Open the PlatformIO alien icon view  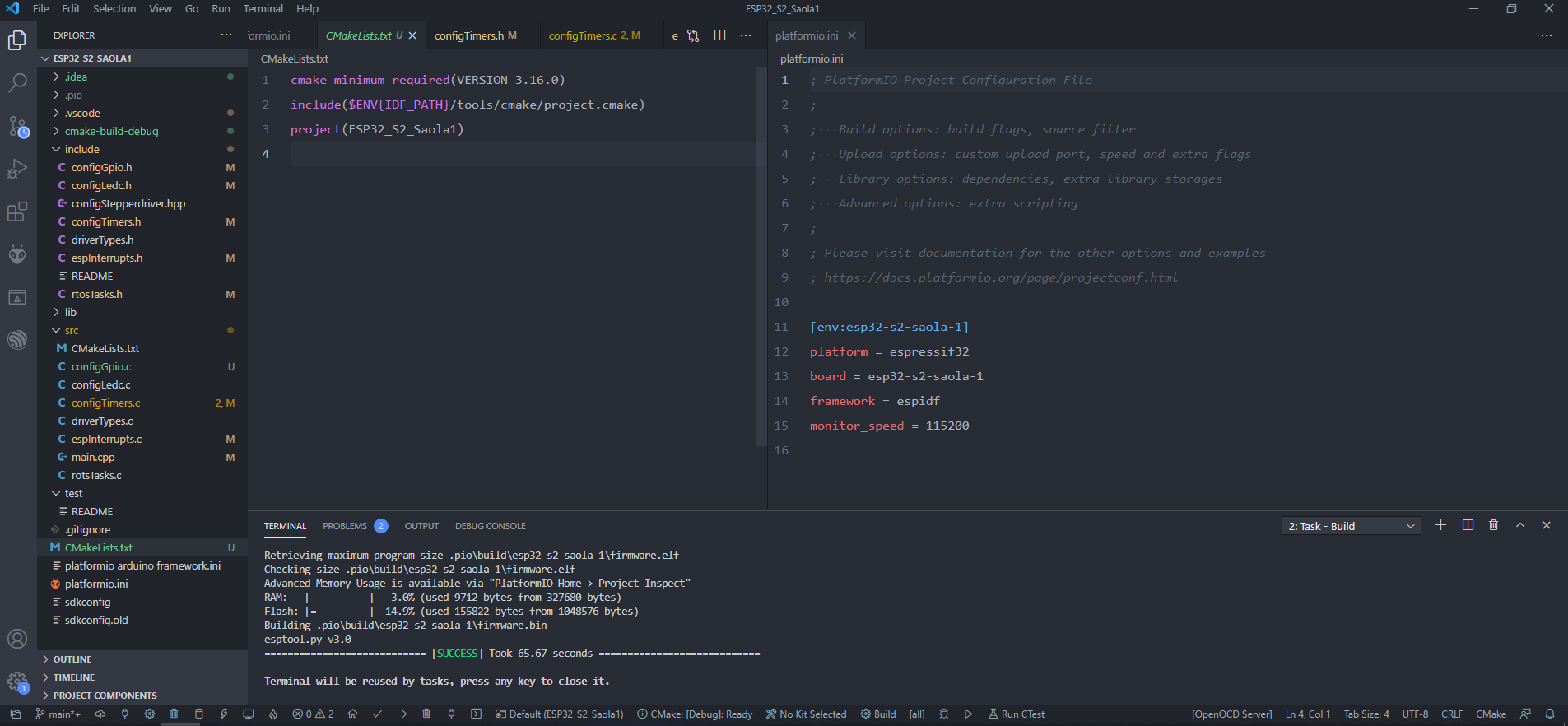pyautogui.click(x=17, y=254)
